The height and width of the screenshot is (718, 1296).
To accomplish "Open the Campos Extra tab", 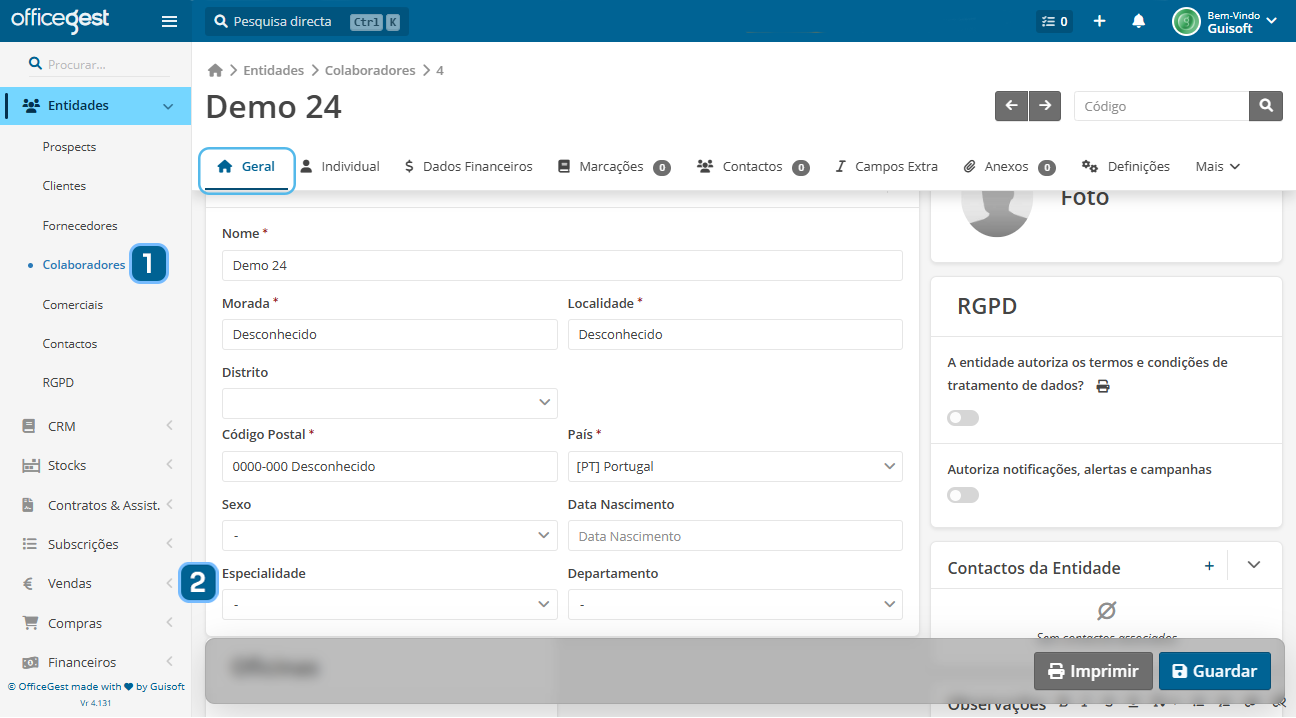I will pyautogui.click(x=886, y=167).
